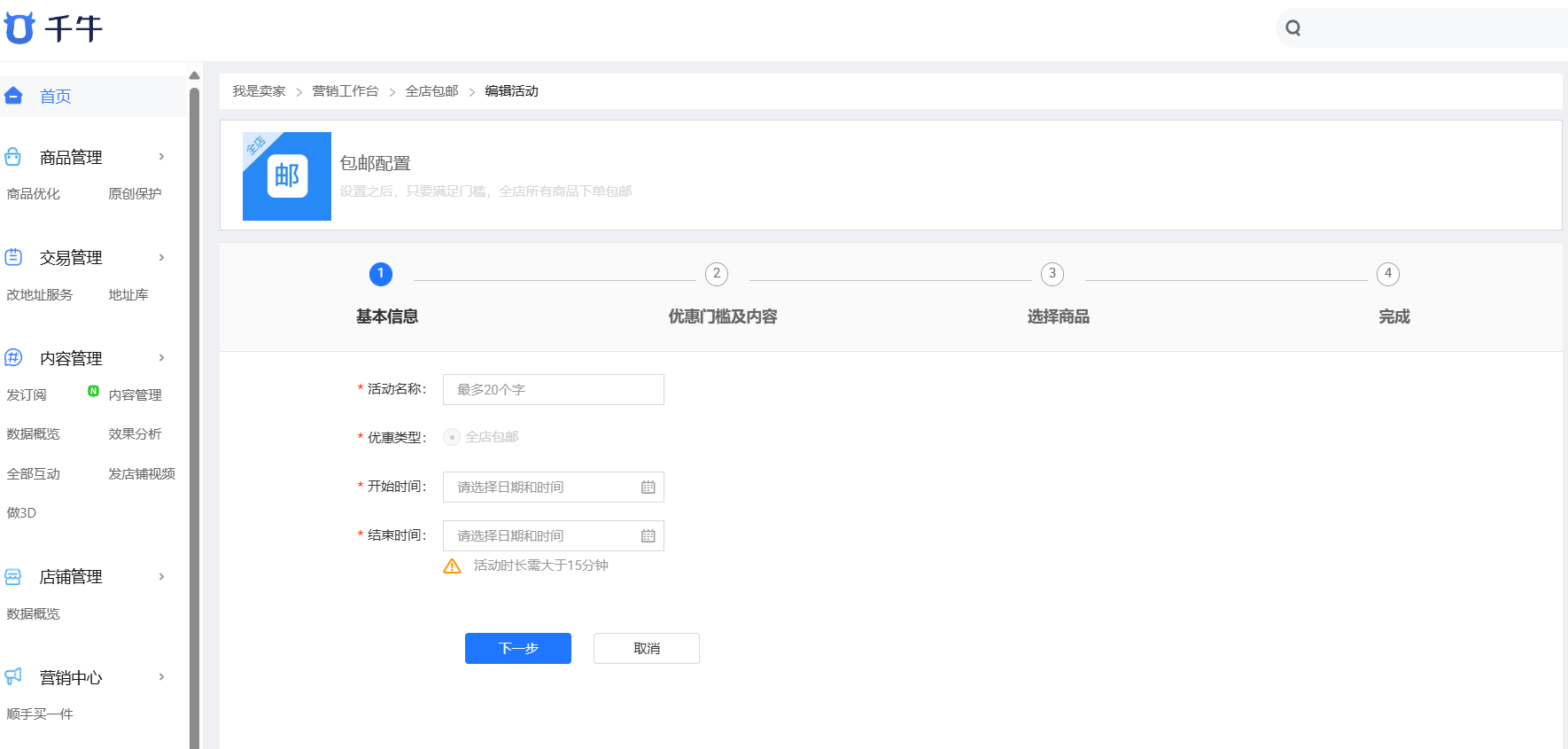Open 做3D link
Screen dimensions: 1568x749
(21, 513)
